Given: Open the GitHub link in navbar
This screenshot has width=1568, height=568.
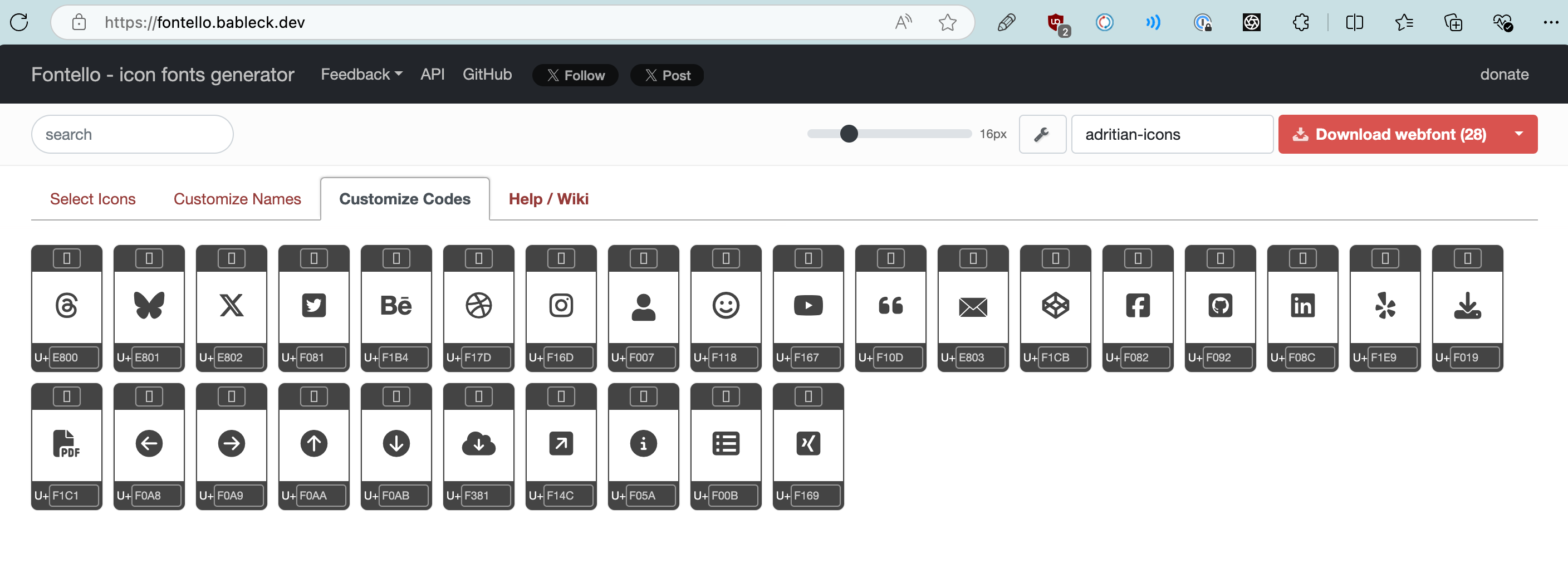Looking at the screenshot, I should click(x=486, y=74).
